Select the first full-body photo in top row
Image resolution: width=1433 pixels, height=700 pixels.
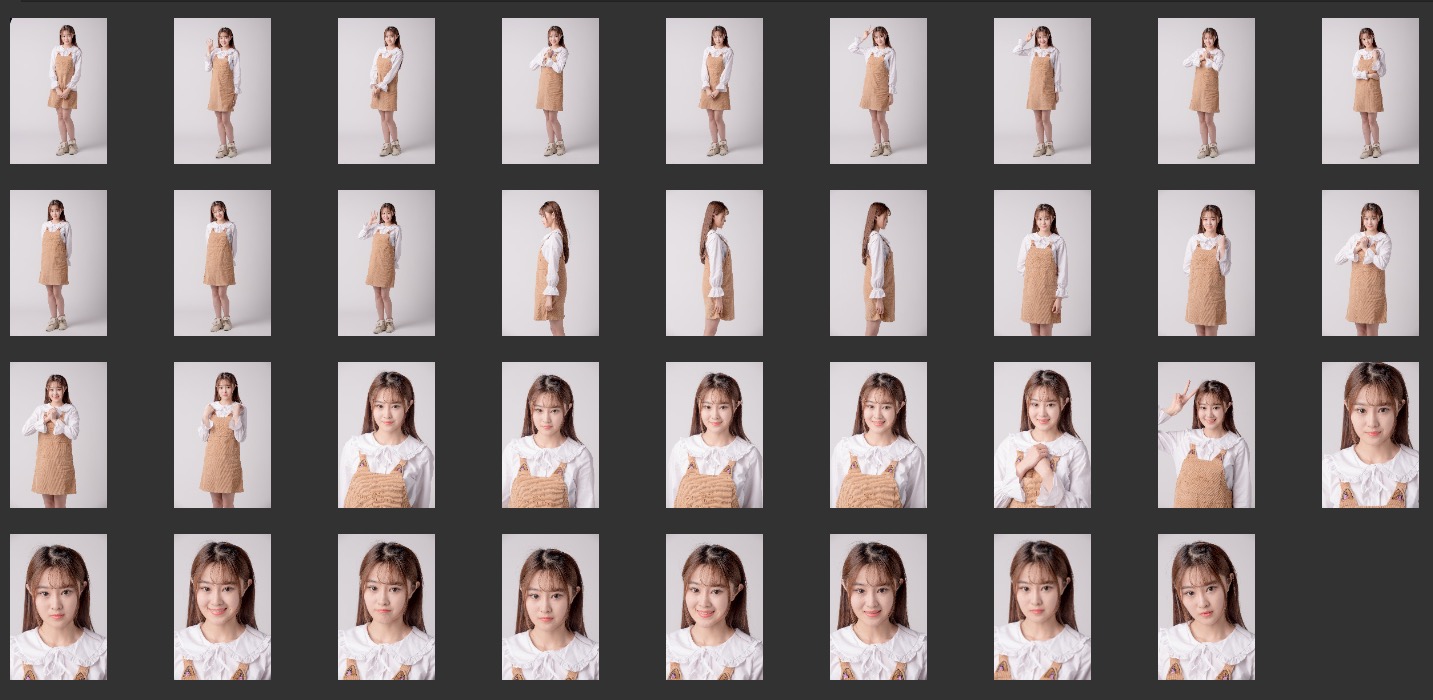point(58,91)
